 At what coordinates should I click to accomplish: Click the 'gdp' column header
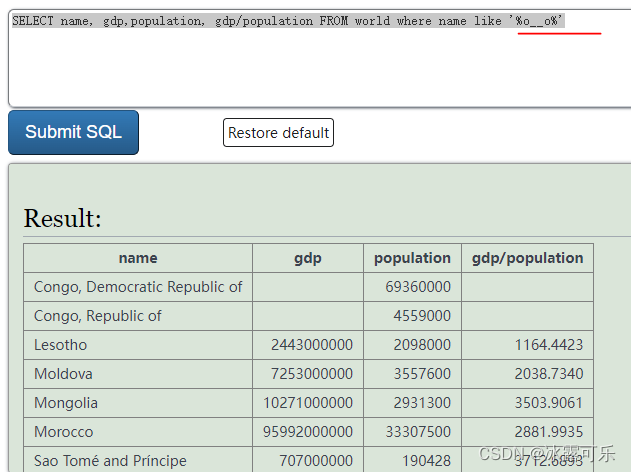tap(308, 258)
